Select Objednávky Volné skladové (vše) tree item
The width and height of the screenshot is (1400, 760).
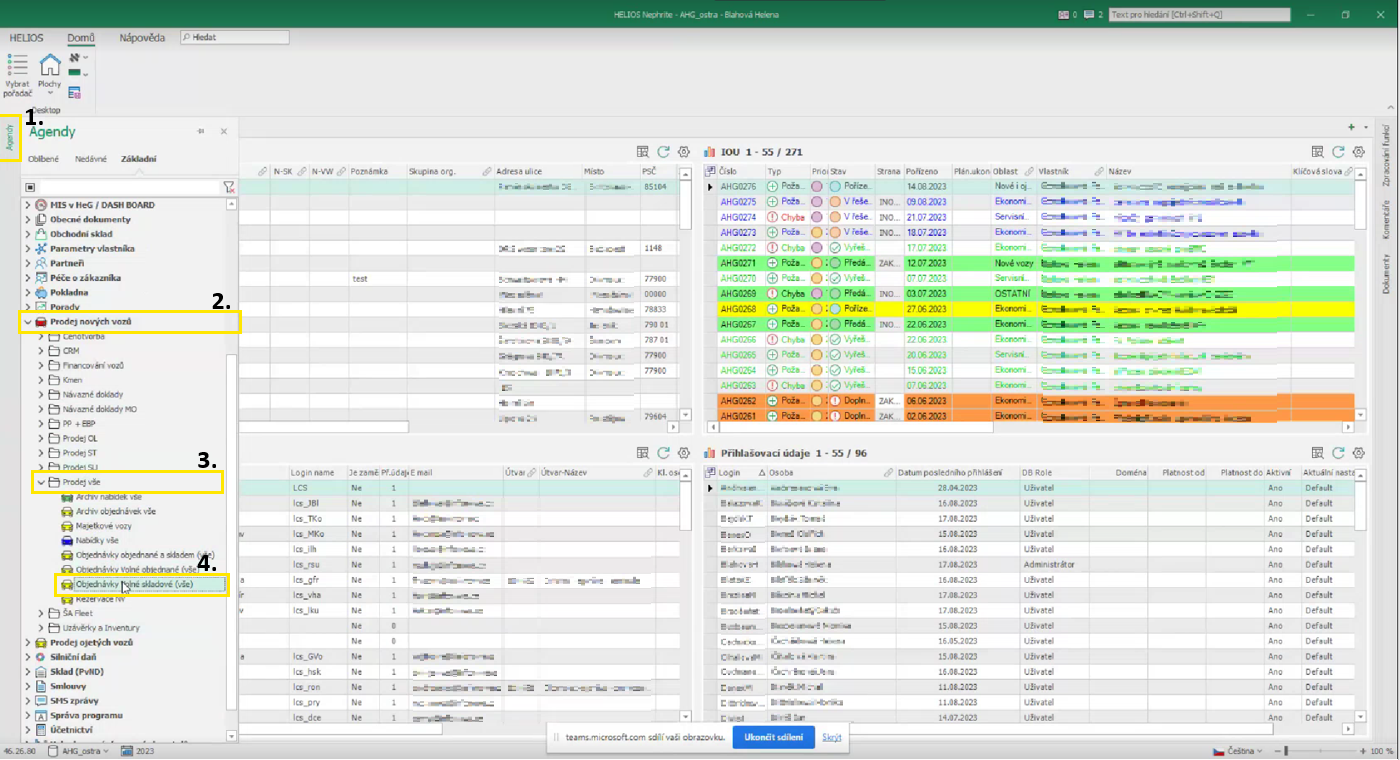point(134,584)
